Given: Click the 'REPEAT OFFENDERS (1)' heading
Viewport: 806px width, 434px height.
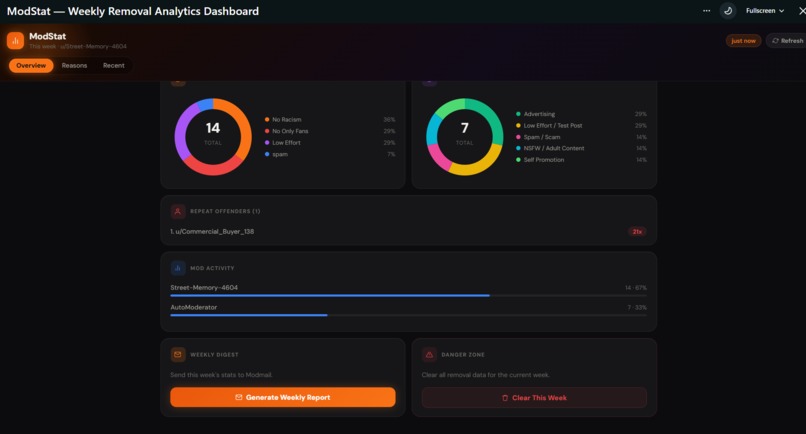Looking at the screenshot, I should click(x=225, y=211).
